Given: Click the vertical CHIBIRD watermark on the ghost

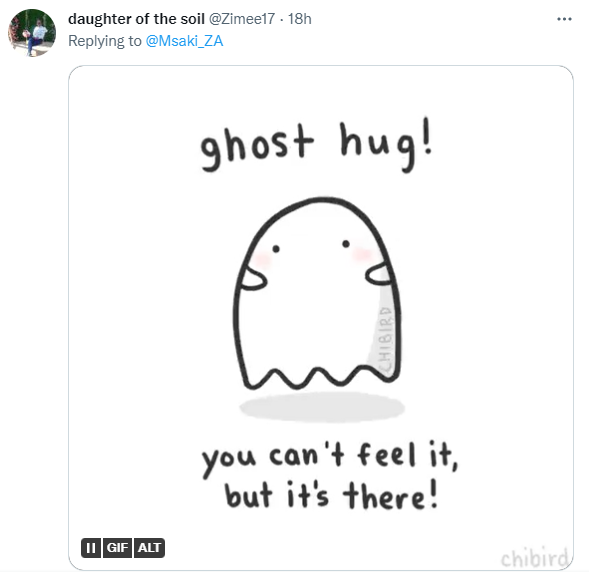Looking at the screenshot, I should coord(385,339).
